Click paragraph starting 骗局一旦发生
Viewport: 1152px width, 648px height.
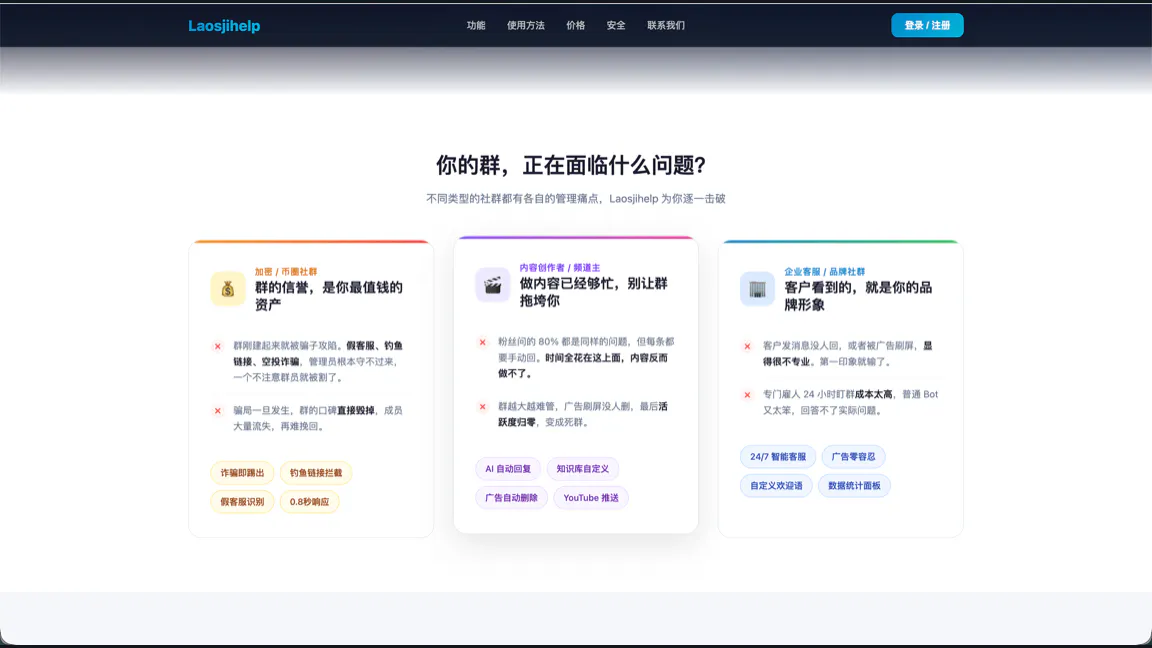(x=318, y=418)
